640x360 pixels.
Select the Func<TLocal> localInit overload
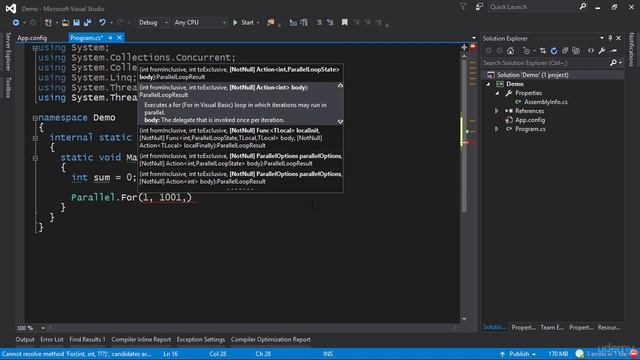click(240, 138)
